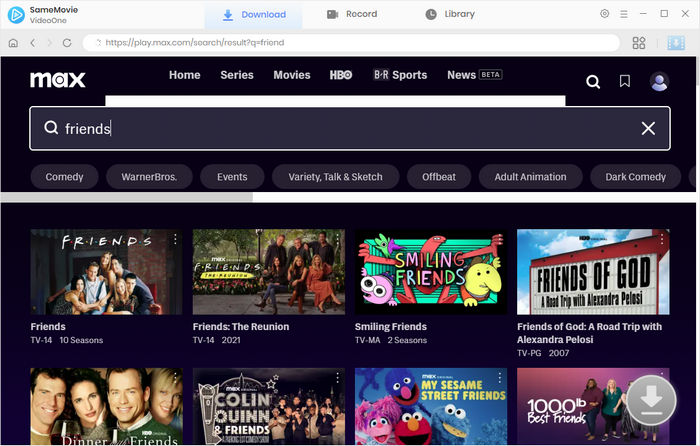This screenshot has height=446, width=700.
Task: Switch to the Record tab
Action: [x=352, y=14]
